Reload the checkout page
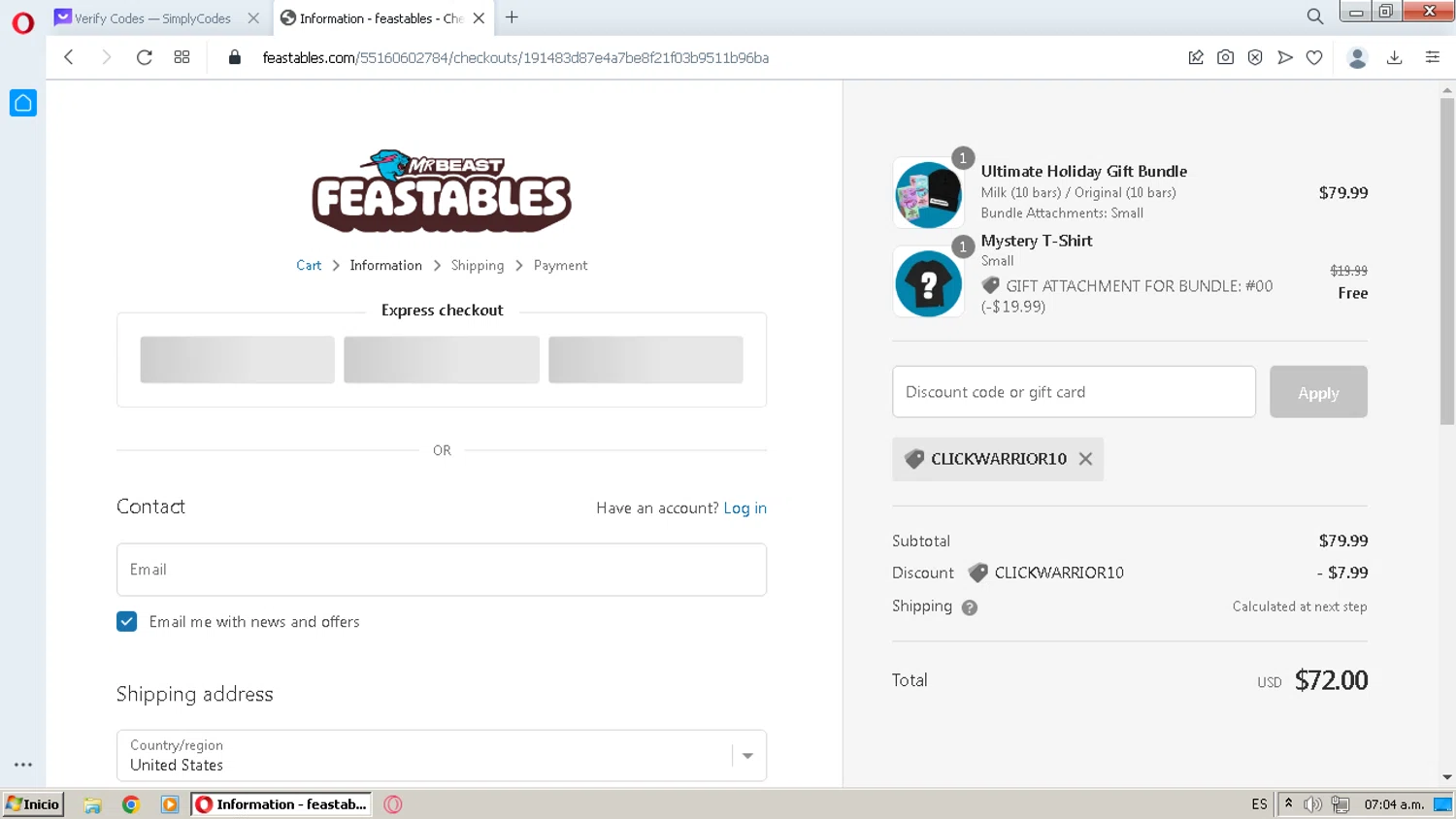Image resolution: width=1456 pixels, height=819 pixels. coord(144,57)
